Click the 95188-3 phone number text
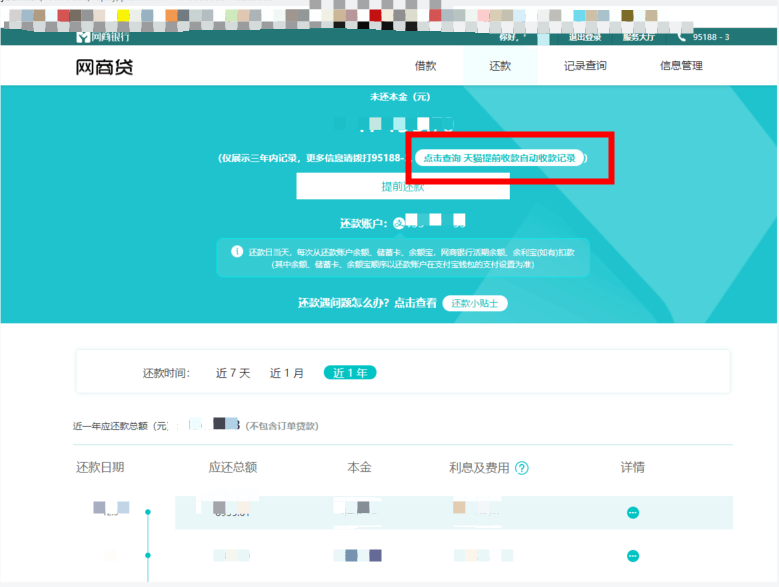 [x=711, y=37]
